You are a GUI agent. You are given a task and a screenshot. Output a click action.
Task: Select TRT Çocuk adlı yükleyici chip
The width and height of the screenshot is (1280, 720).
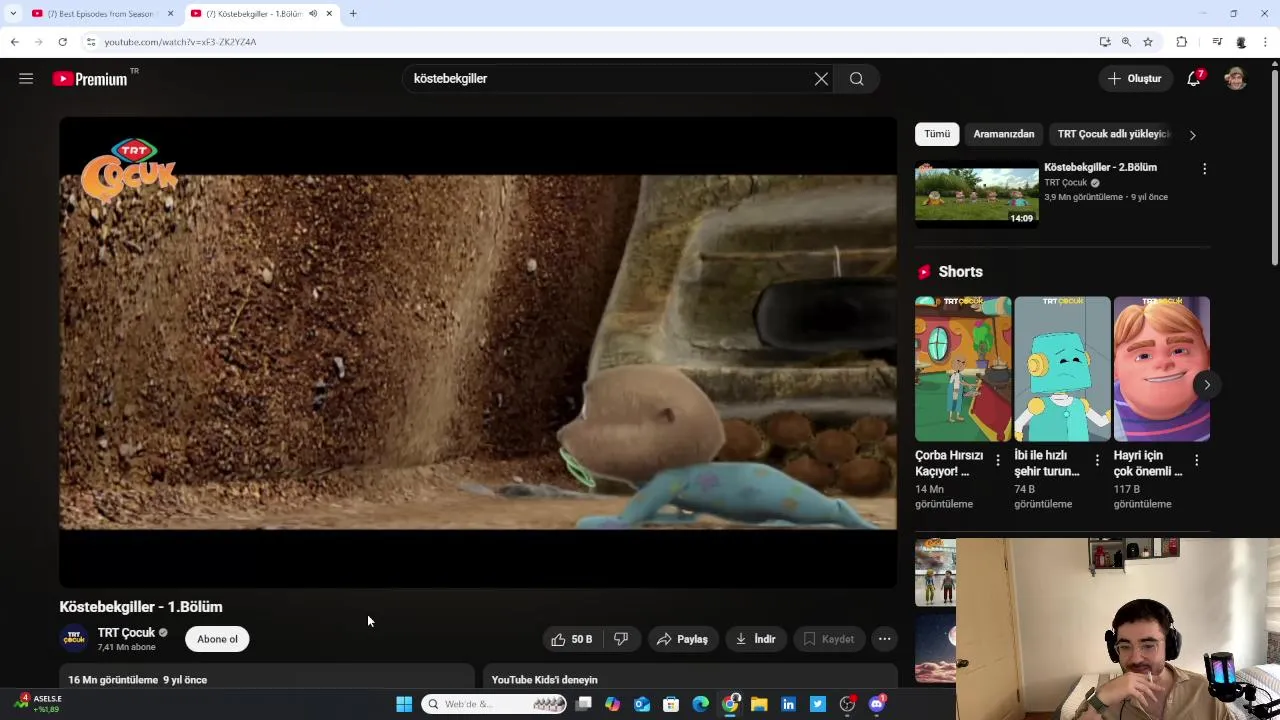pyautogui.click(x=1113, y=134)
